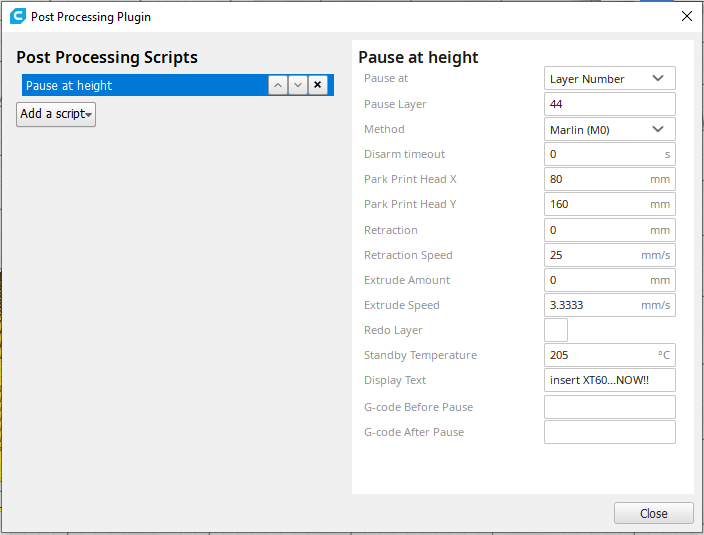Screen dimensions: 704x535
Task: Click the Extrude Speed field
Action: point(610,305)
